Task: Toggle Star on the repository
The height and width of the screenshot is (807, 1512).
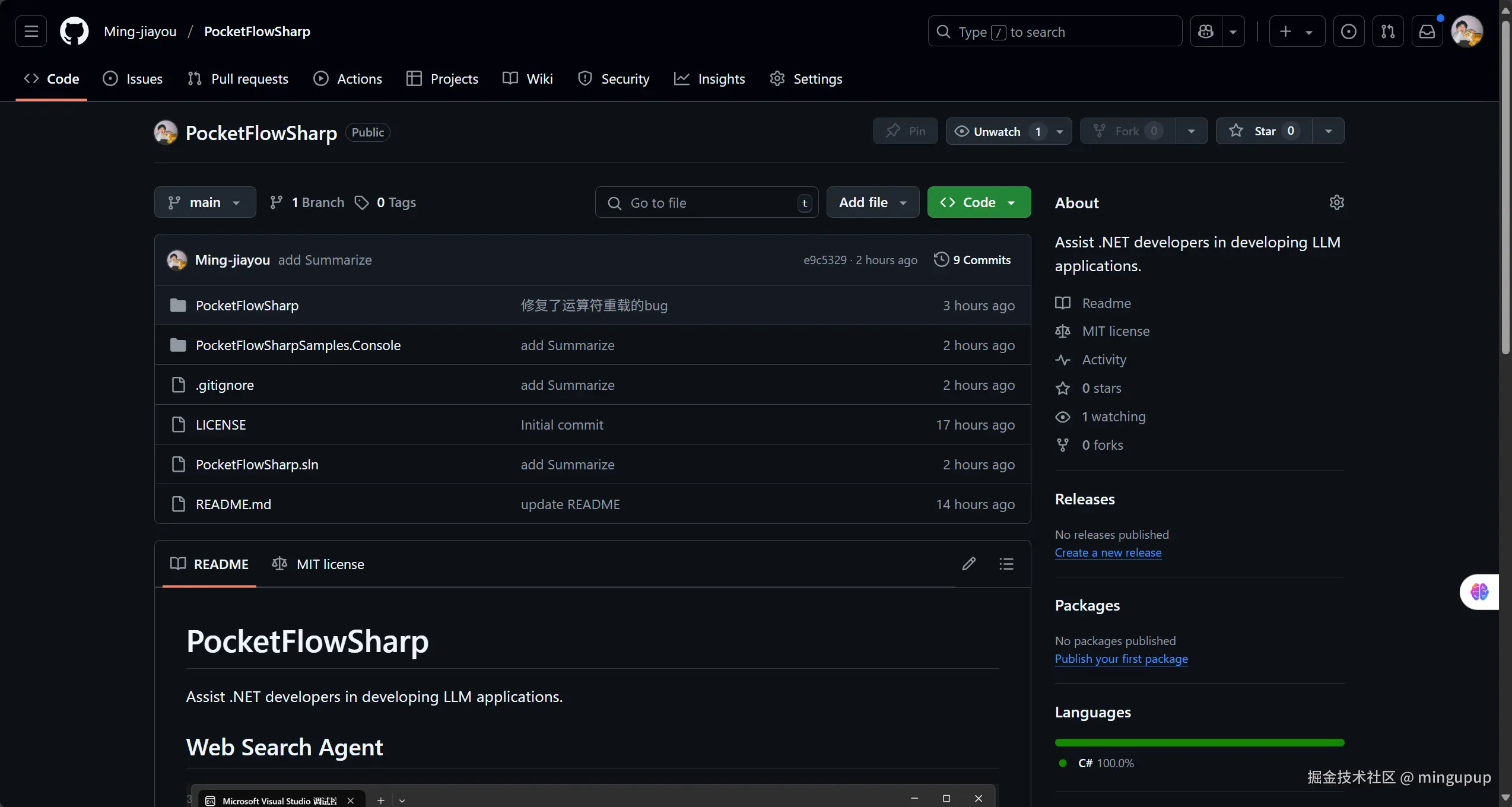Action: coord(1264,131)
